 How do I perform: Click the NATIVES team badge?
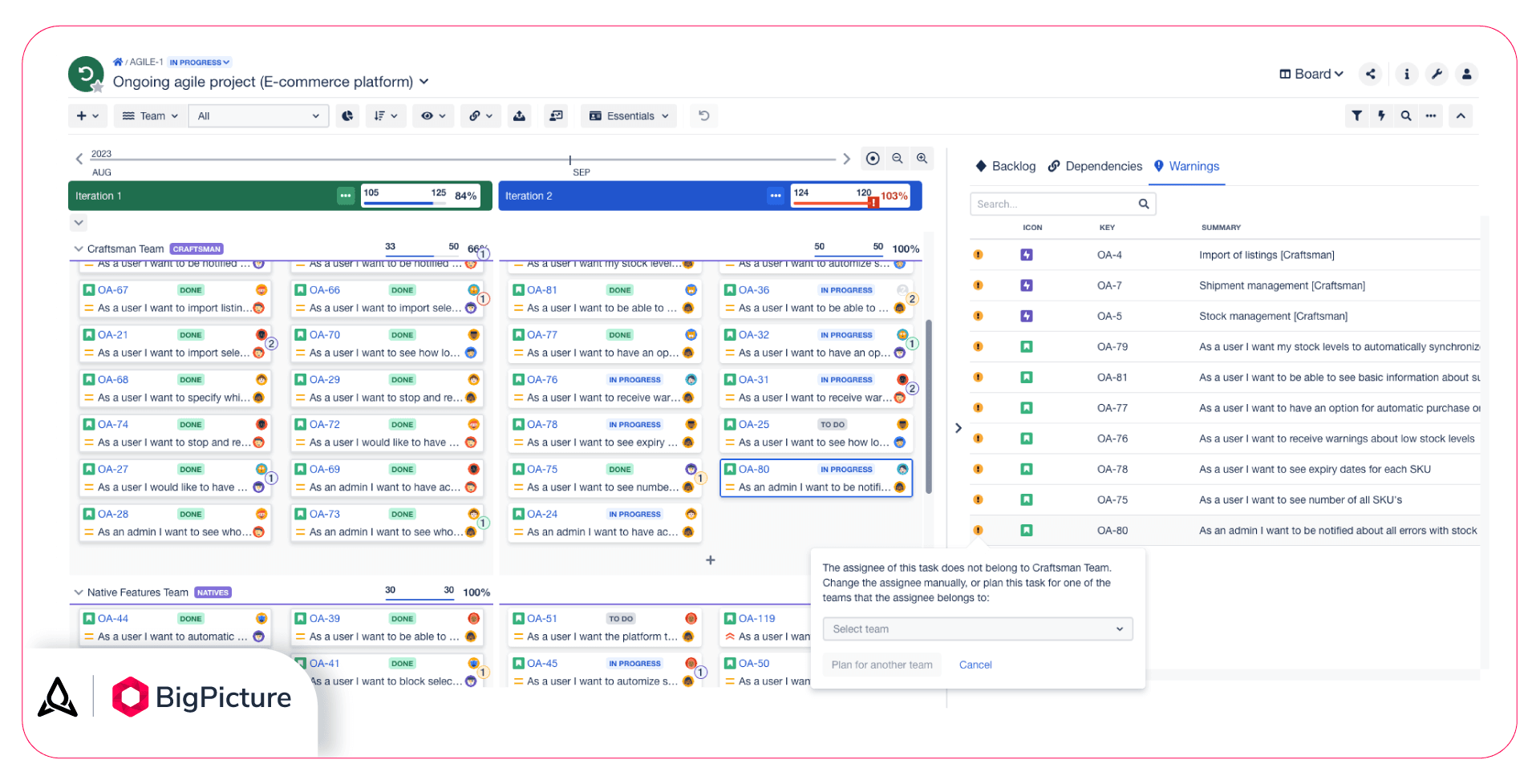(x=213, y=593)
